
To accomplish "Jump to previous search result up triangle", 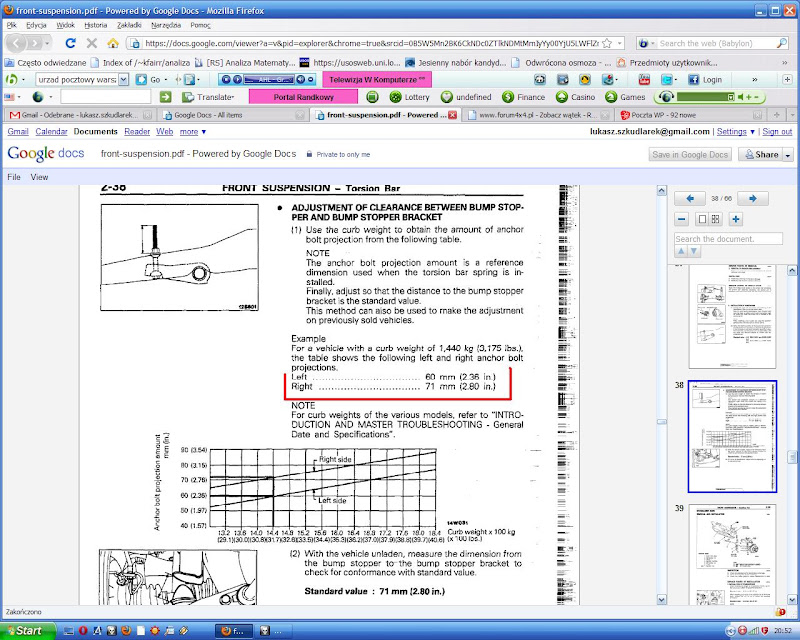I will (x=681, y=251).
